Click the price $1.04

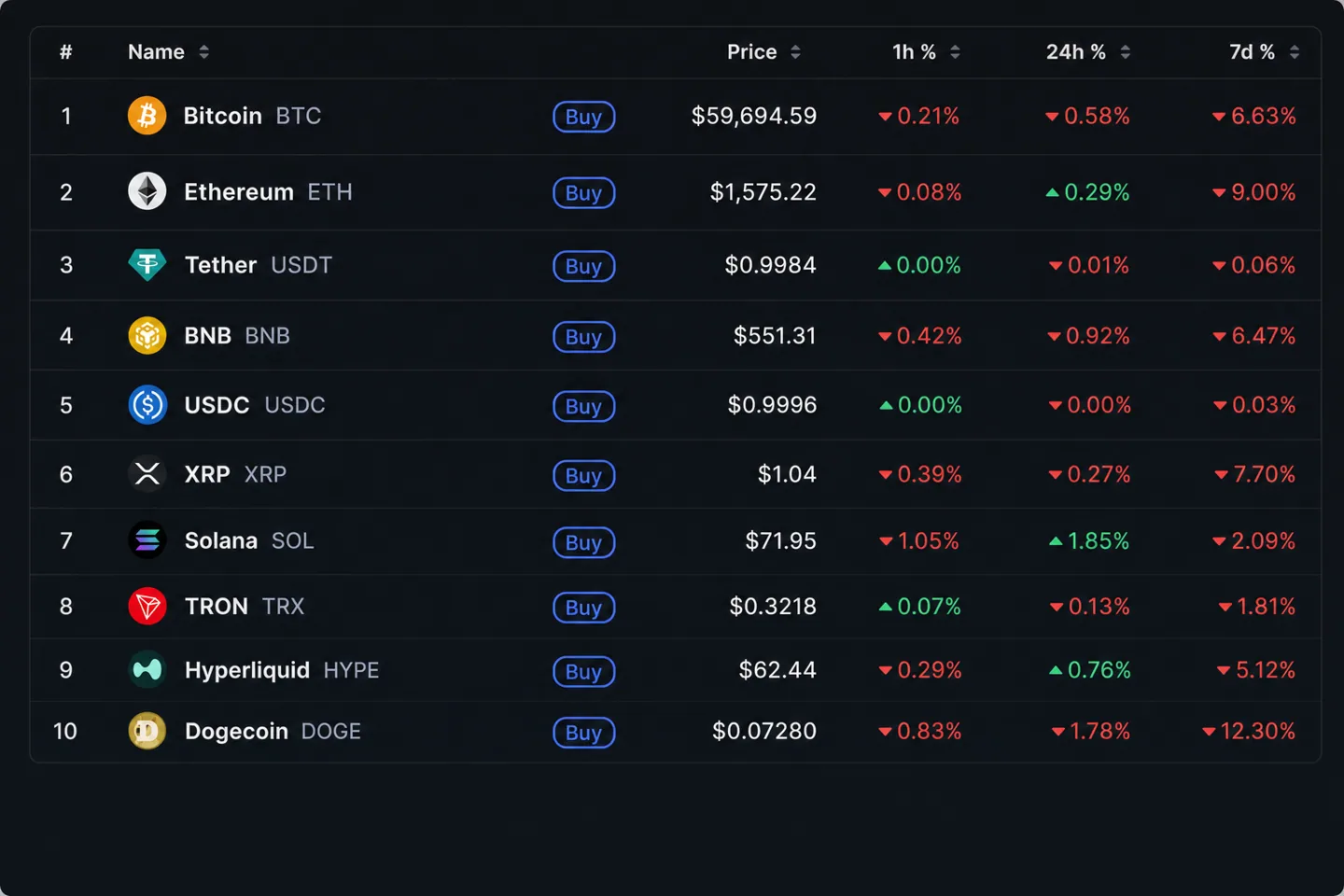(x=787, y=474)
